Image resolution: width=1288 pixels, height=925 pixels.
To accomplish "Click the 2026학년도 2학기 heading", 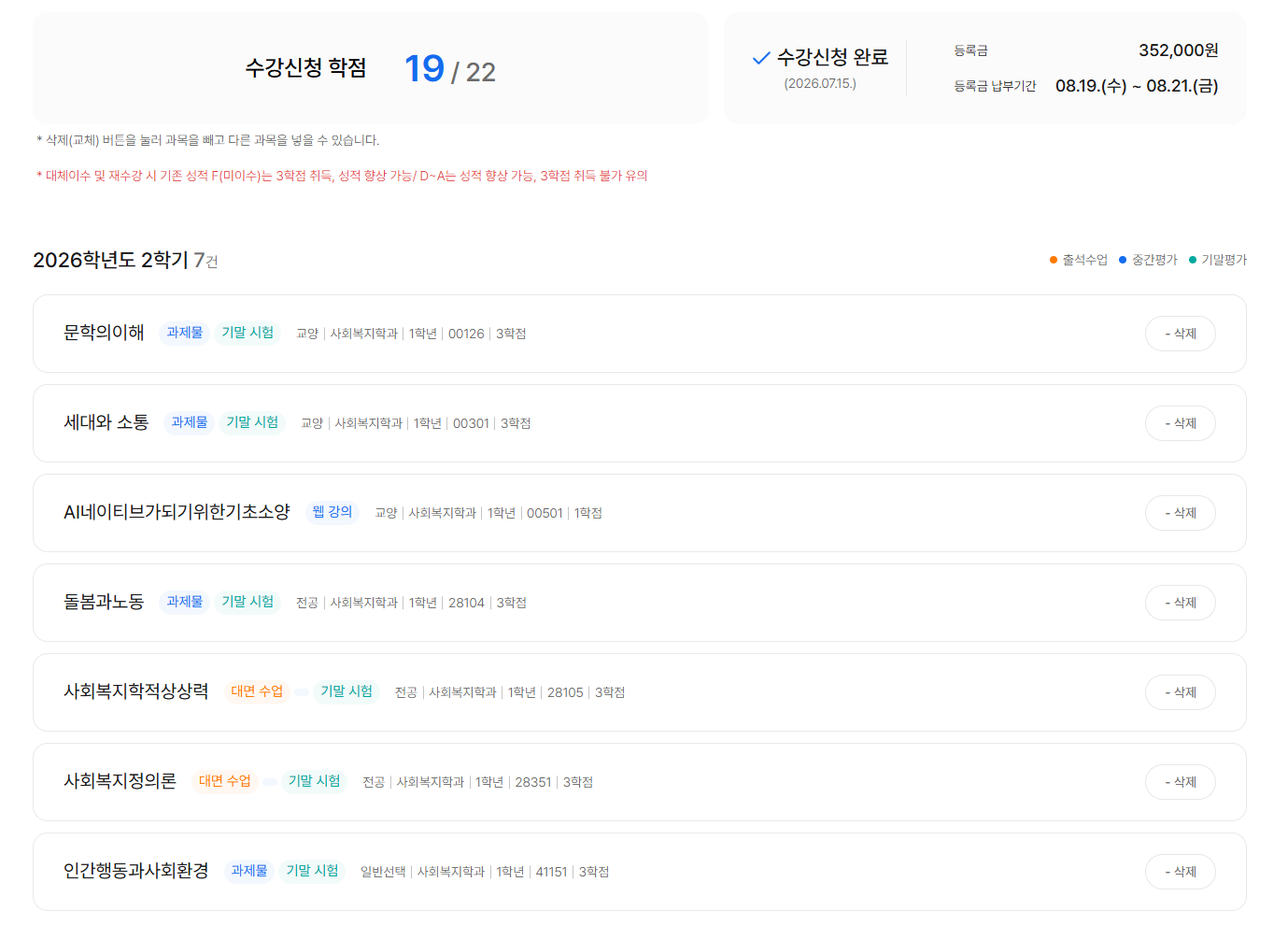I will coord(111,260).
